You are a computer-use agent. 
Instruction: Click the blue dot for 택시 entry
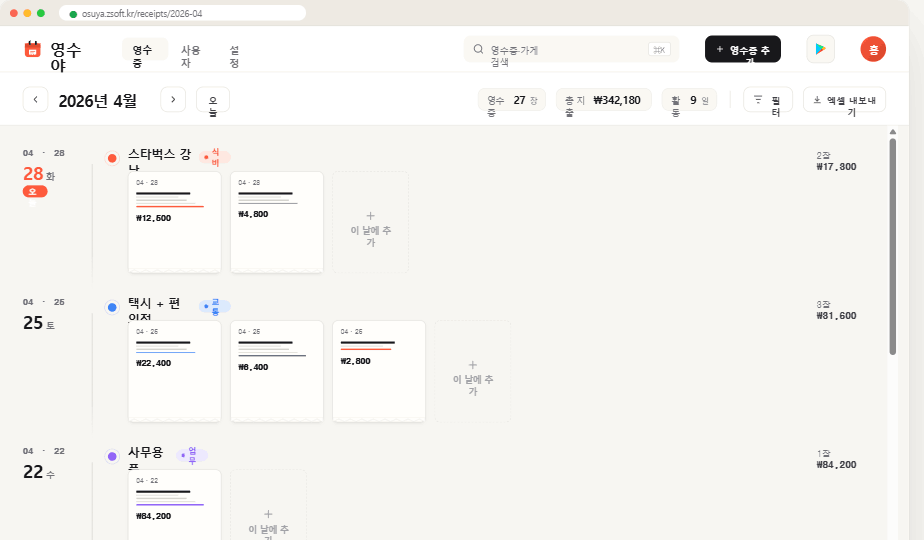112,307
